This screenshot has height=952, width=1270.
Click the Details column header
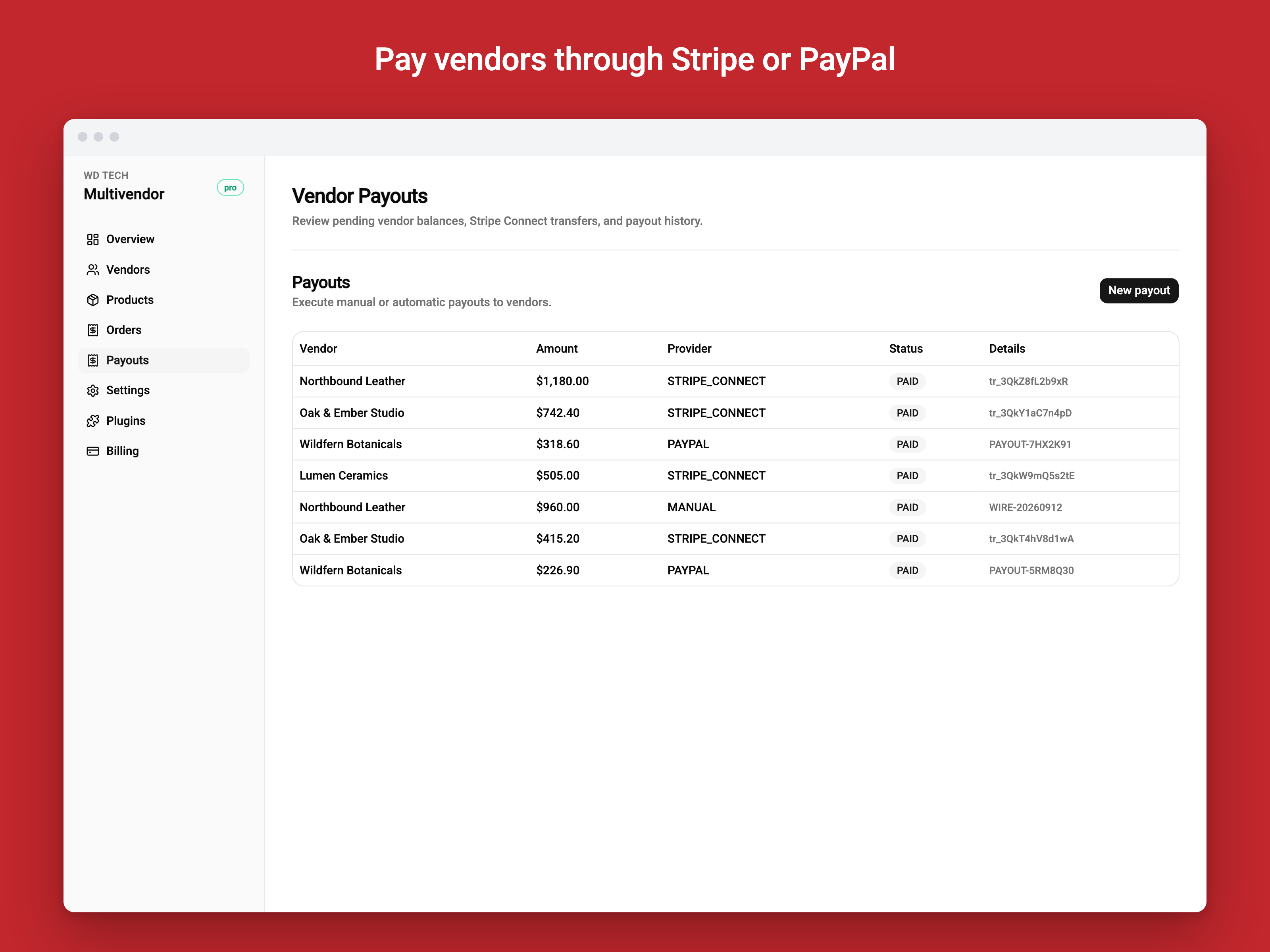coord(1006,348)
